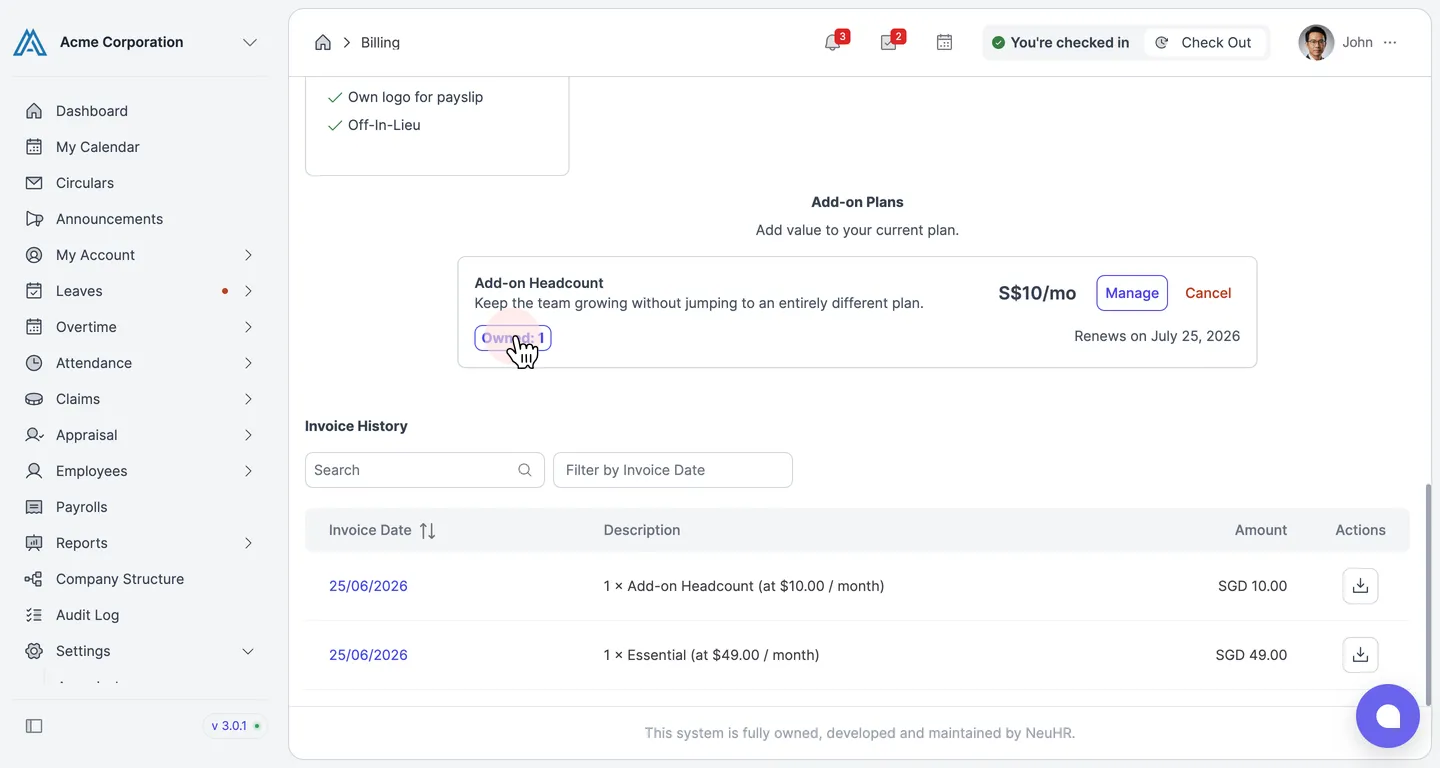Expand the Overtime submenu chevron
Viewport: 1440px width, 768px height.
(x=248, y=327)
